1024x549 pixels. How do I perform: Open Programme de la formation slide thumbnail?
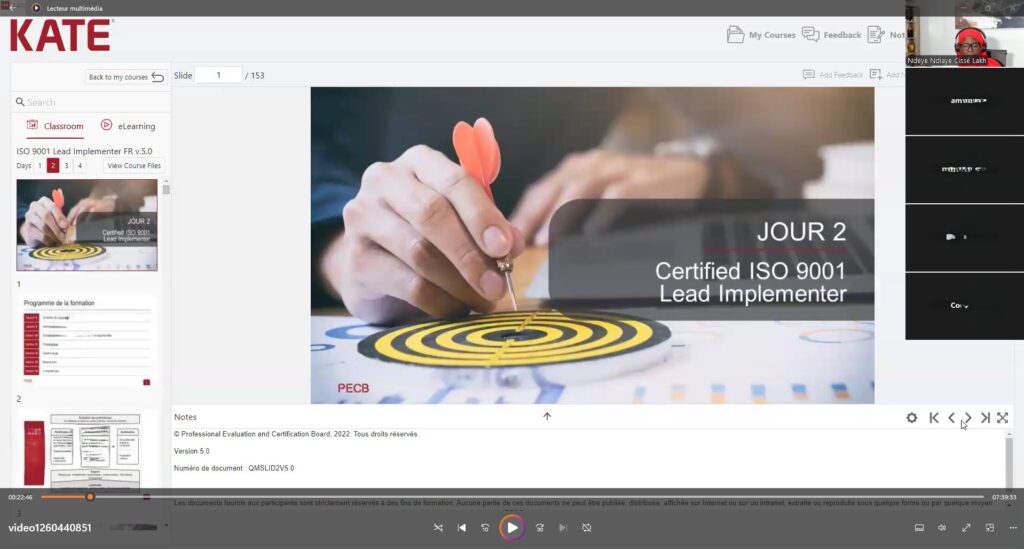pyautogui.click(x=87, y=341)
